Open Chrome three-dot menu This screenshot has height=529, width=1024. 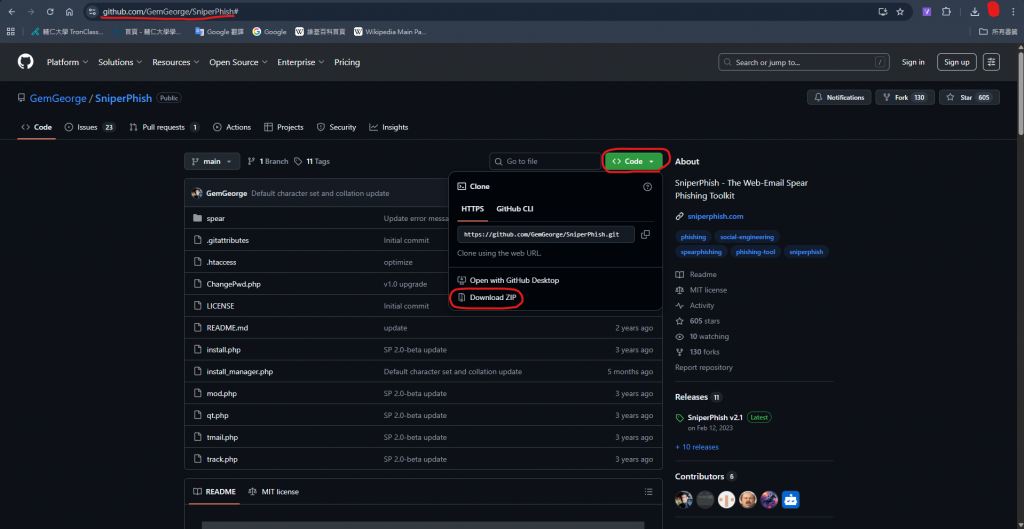point(1013,12)
